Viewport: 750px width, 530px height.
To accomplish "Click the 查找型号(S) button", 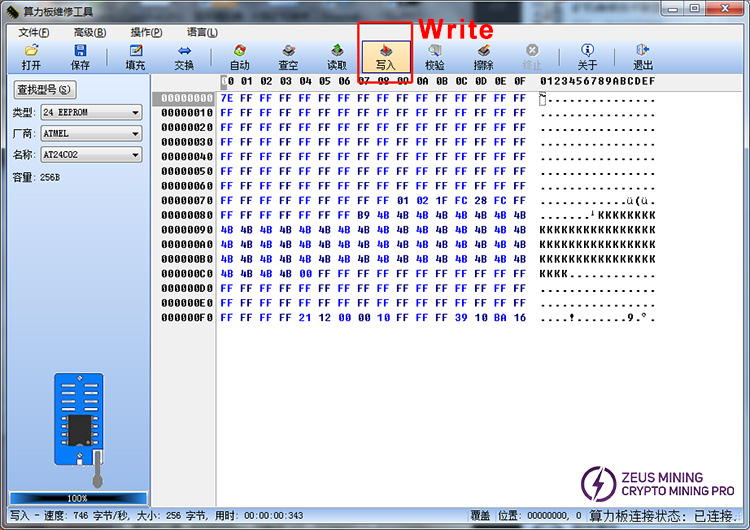I will [44, 90].
